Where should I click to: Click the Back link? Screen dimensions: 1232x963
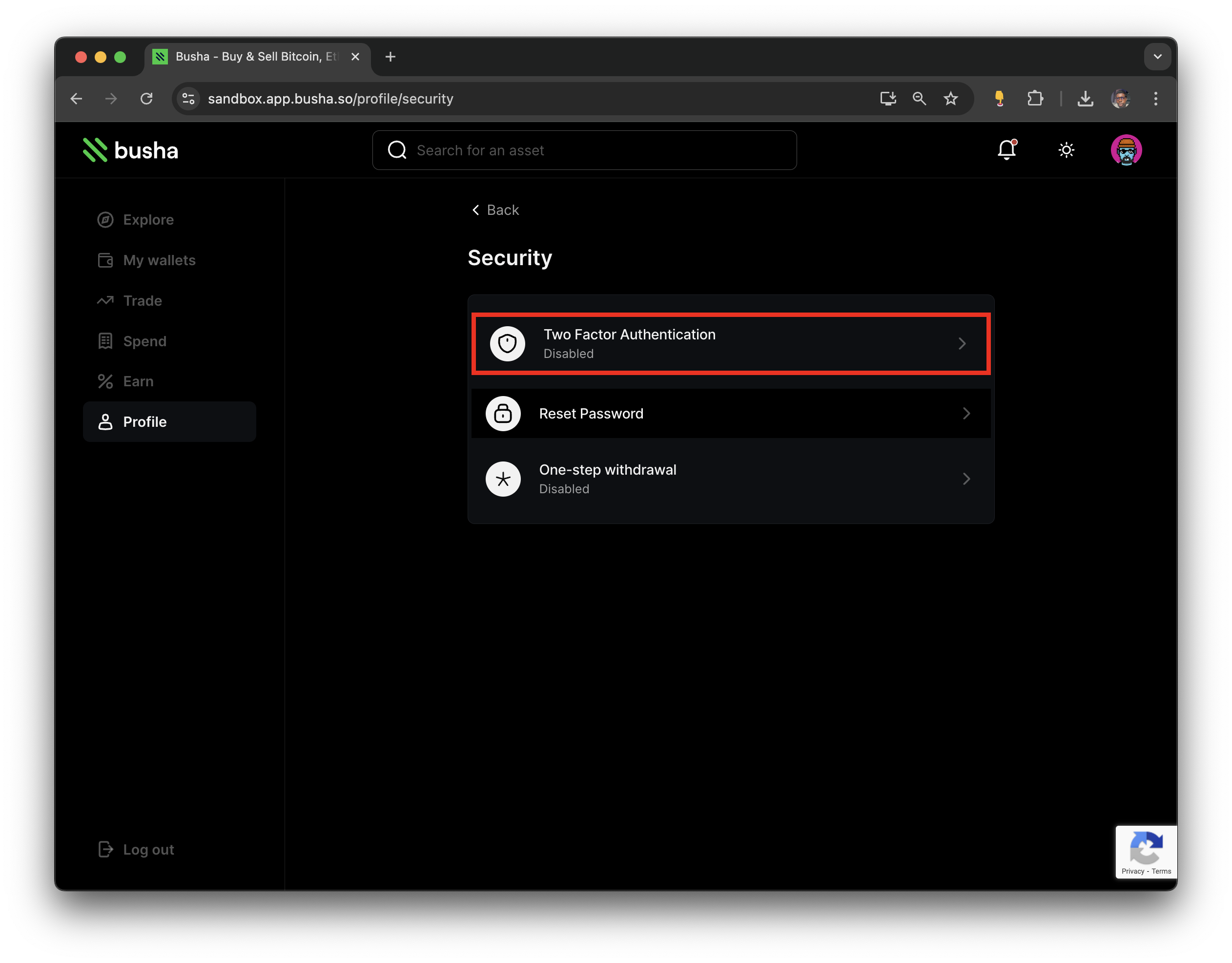coord(495,209)
